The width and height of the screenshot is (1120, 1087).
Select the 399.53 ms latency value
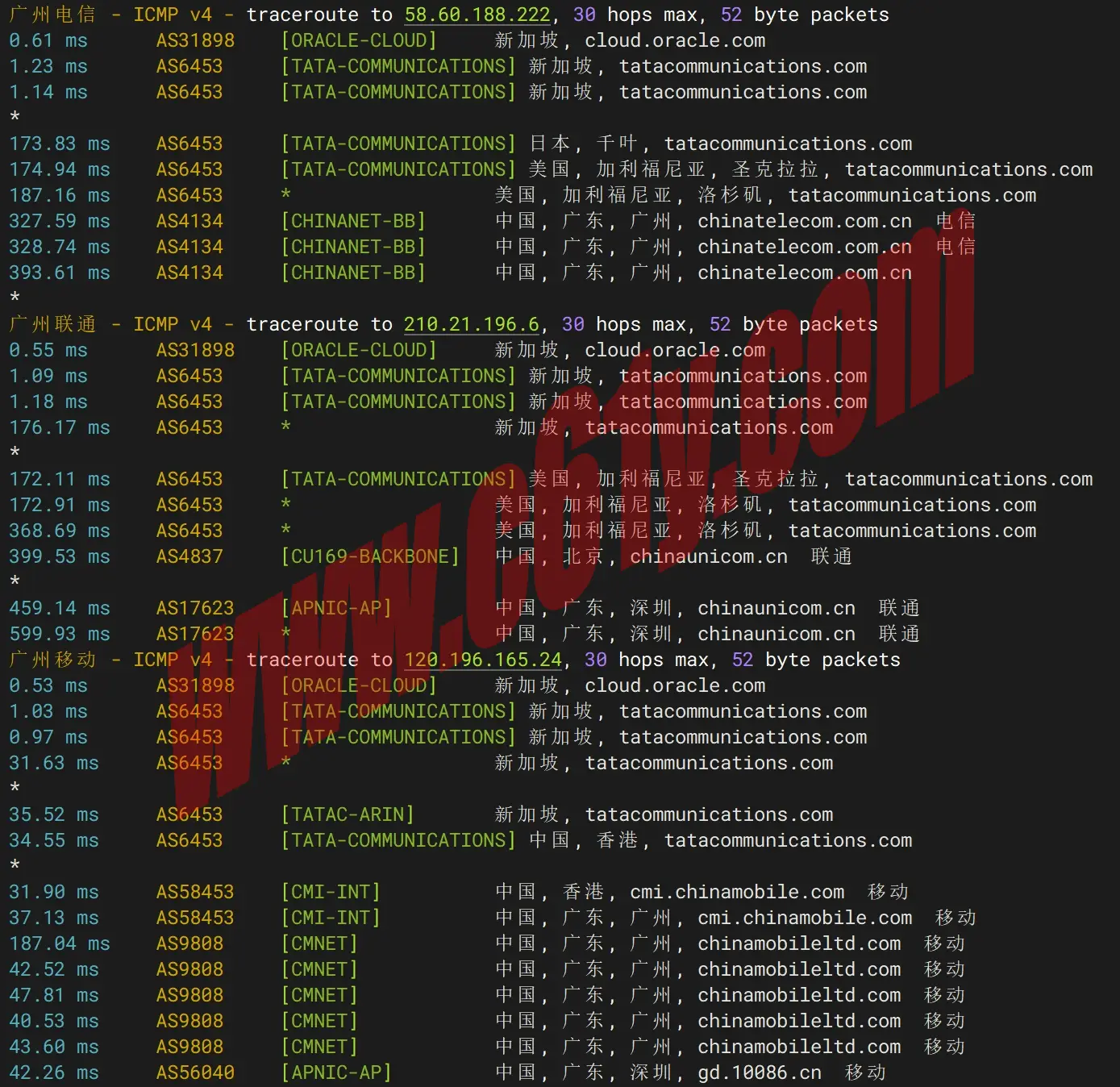[60, 556]
